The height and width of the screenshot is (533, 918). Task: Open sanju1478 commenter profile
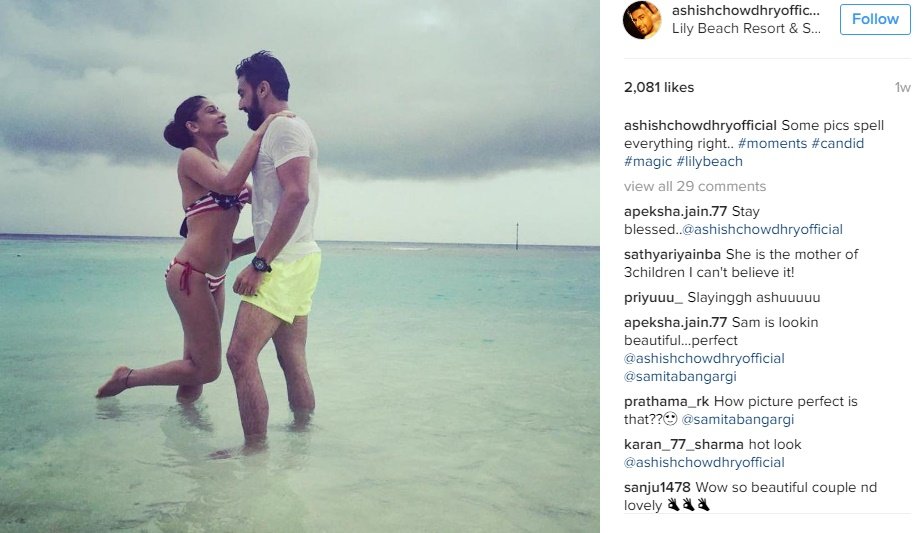[x=657, y=487]
